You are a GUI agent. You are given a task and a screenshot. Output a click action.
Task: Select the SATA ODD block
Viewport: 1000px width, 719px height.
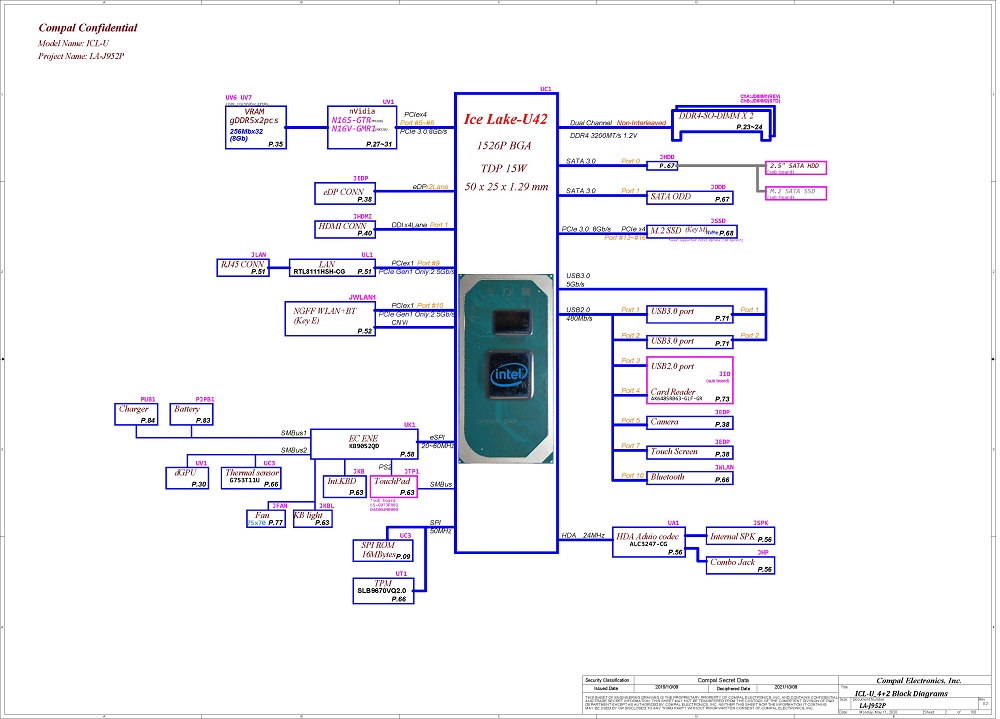click(689, 198)
